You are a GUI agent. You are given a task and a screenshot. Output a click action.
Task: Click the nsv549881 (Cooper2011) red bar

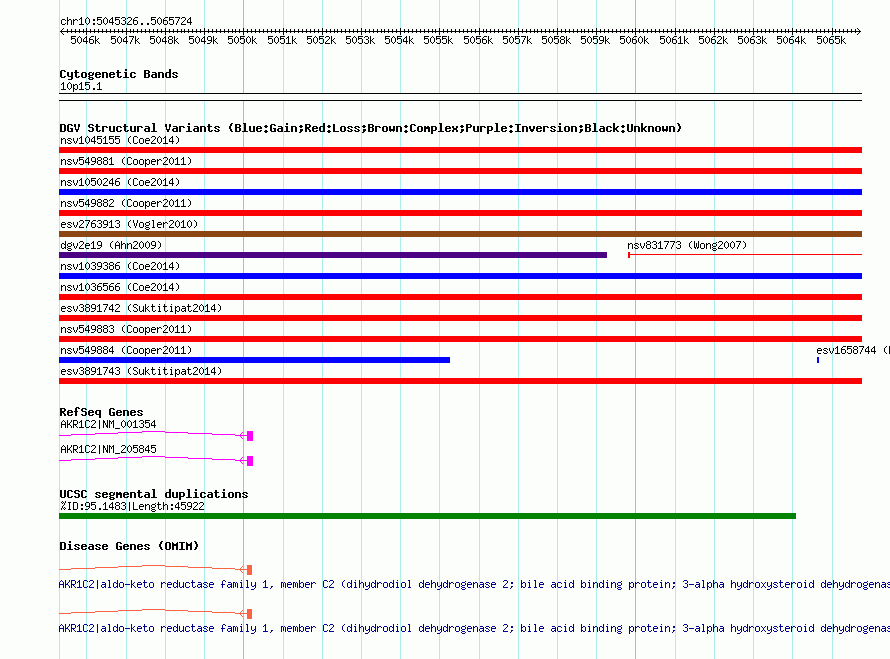tap(460, 171)
